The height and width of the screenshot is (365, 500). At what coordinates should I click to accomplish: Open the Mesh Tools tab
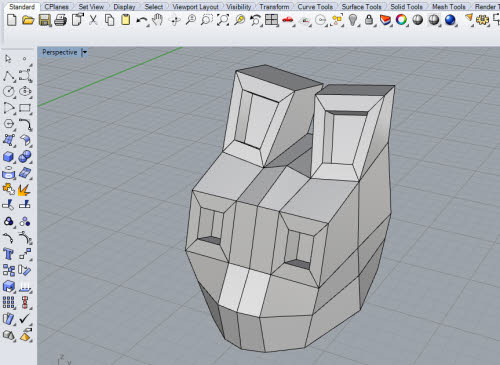(x=449, y=7)
